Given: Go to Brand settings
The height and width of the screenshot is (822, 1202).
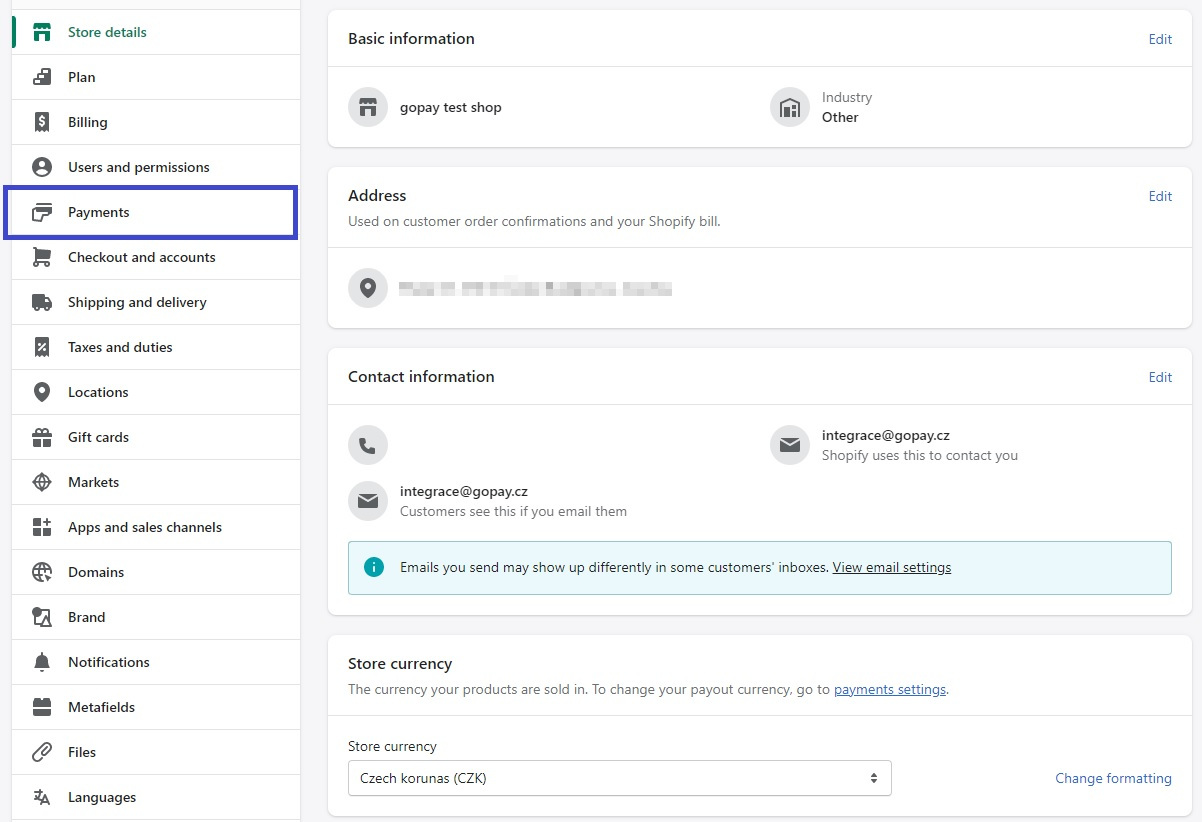Looking at the screenshot, I should 156,617.
